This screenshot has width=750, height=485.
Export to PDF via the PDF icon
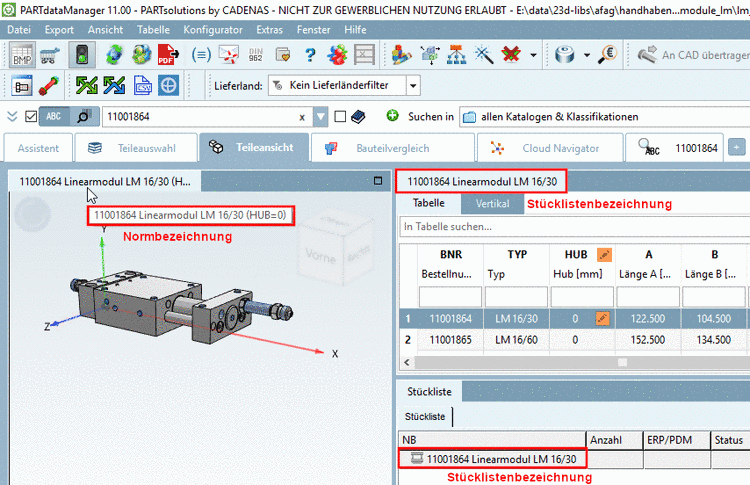[x=168, y=55]
